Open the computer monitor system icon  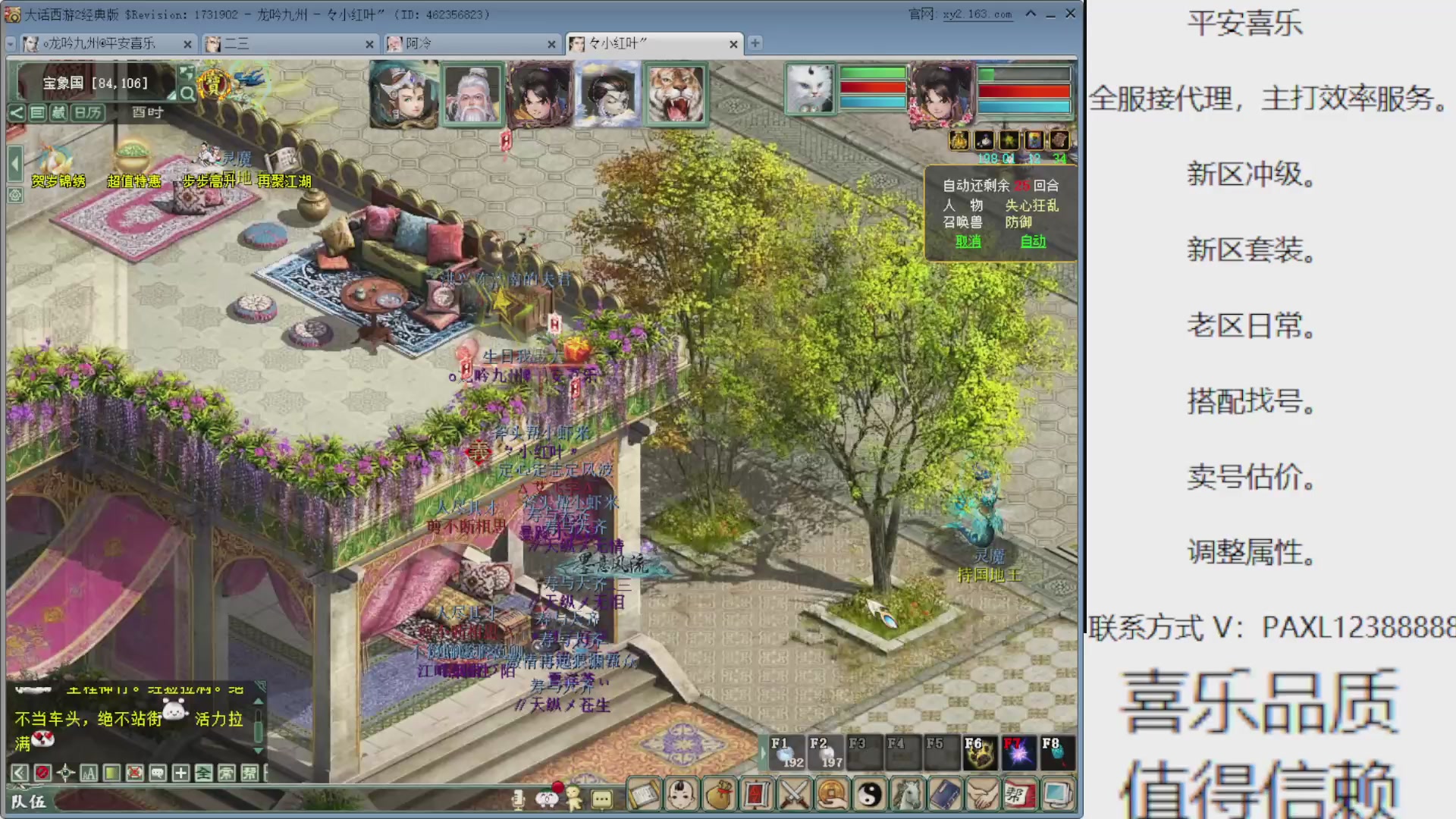click(1057, 795)
